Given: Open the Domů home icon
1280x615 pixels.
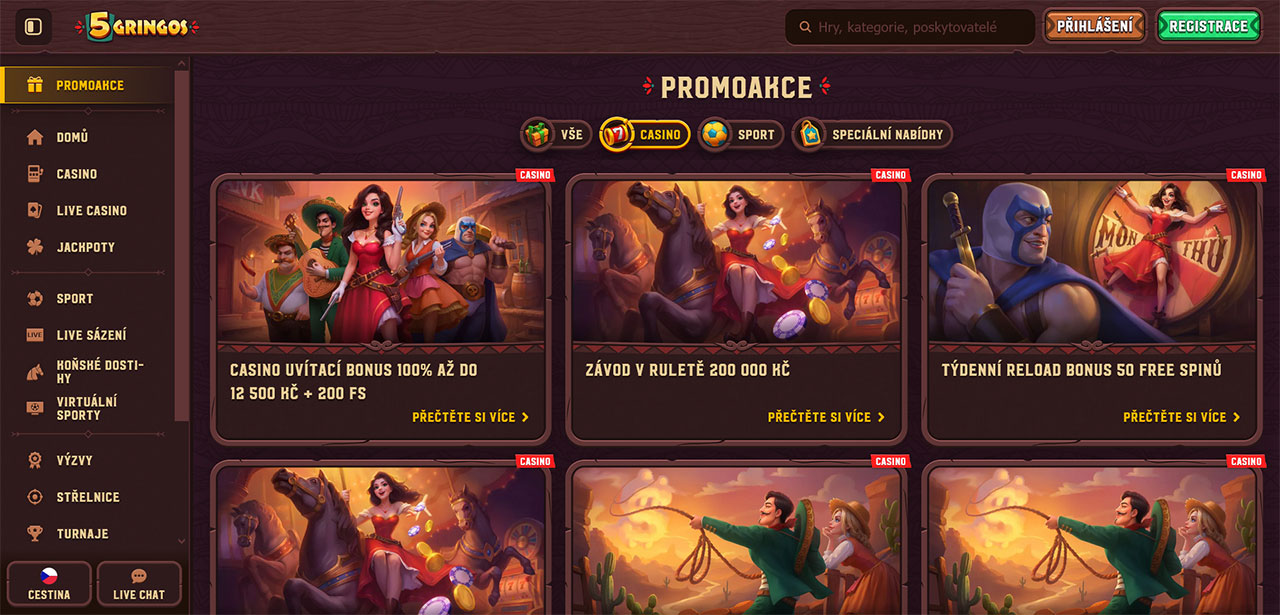Looking at the screenshot, I should pos(35,137).
